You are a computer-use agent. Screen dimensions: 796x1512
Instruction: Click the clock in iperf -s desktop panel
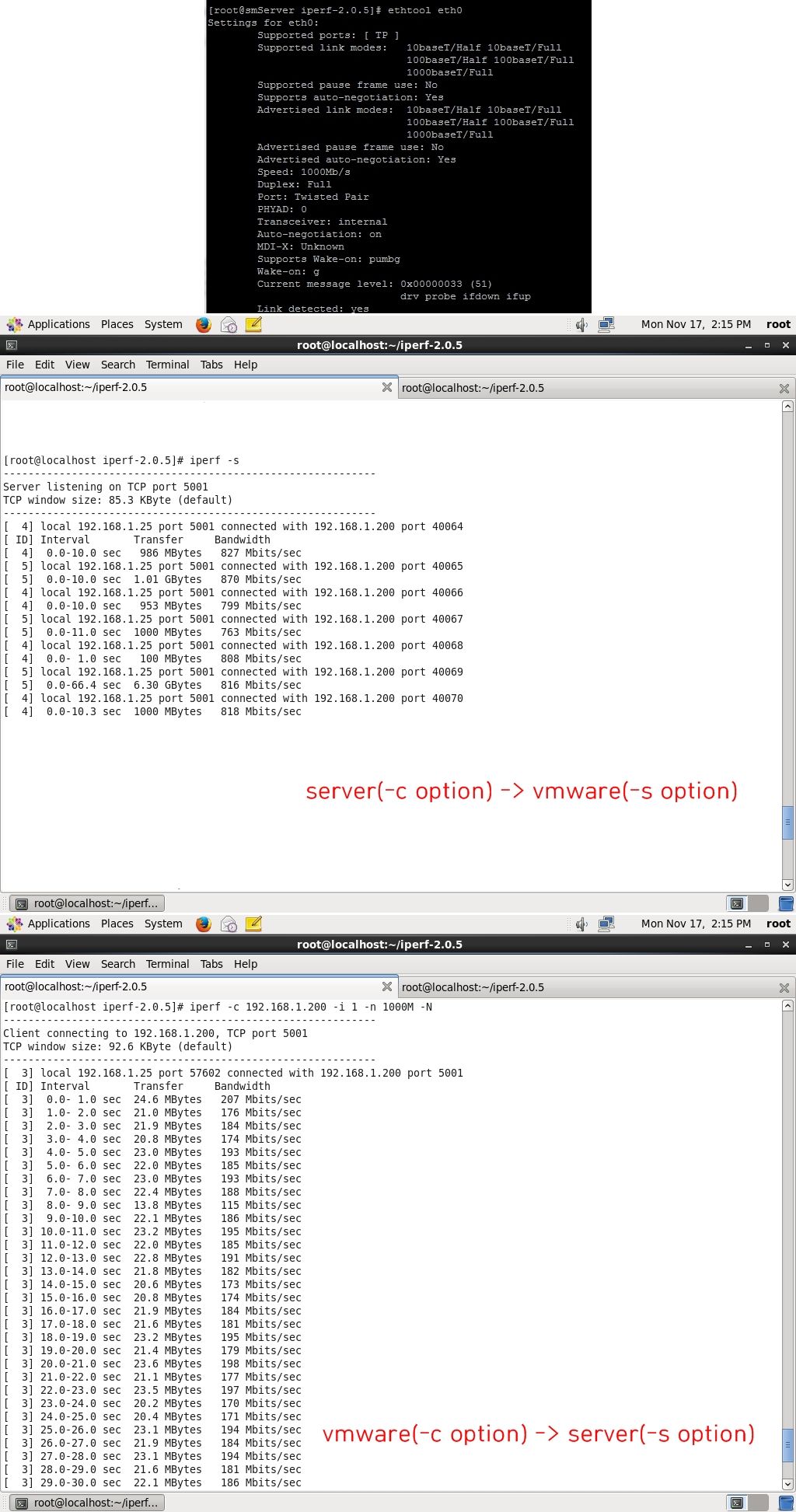(696, 325)
